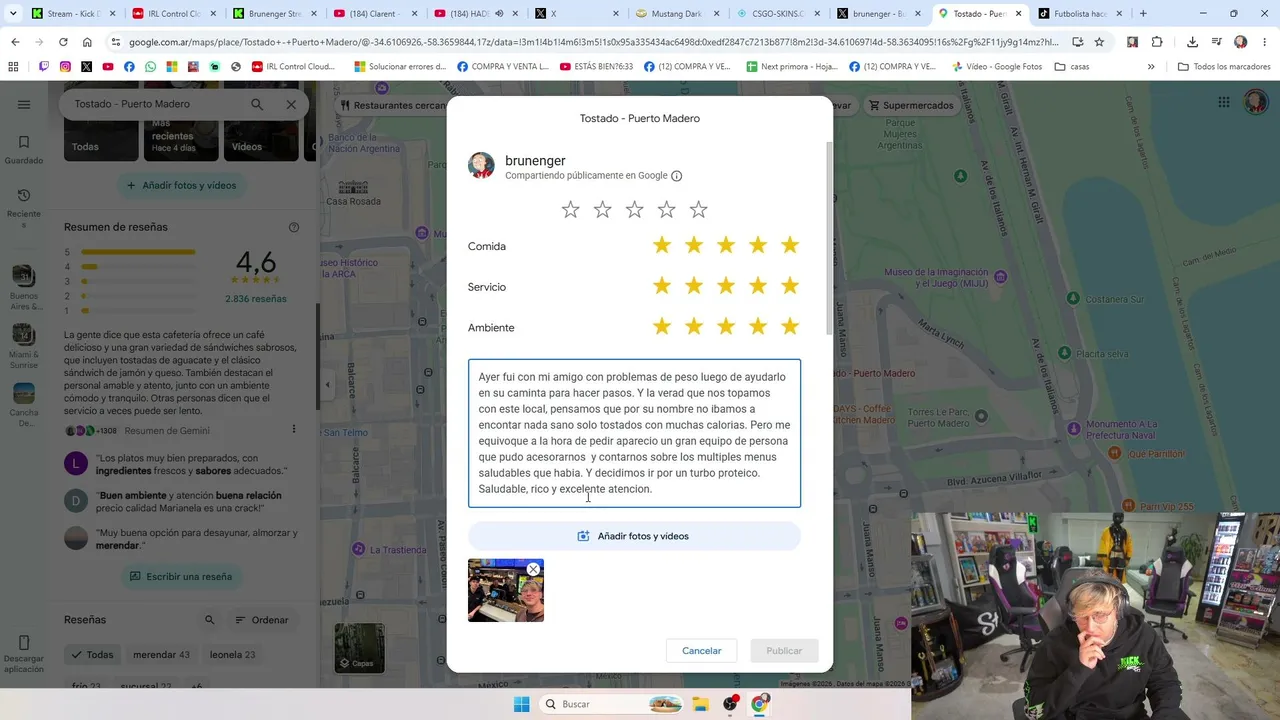This screenshot has height=720, width=1280.
Task: Search within reviews using the Reseñas magnifier
Action: (210, 620)
